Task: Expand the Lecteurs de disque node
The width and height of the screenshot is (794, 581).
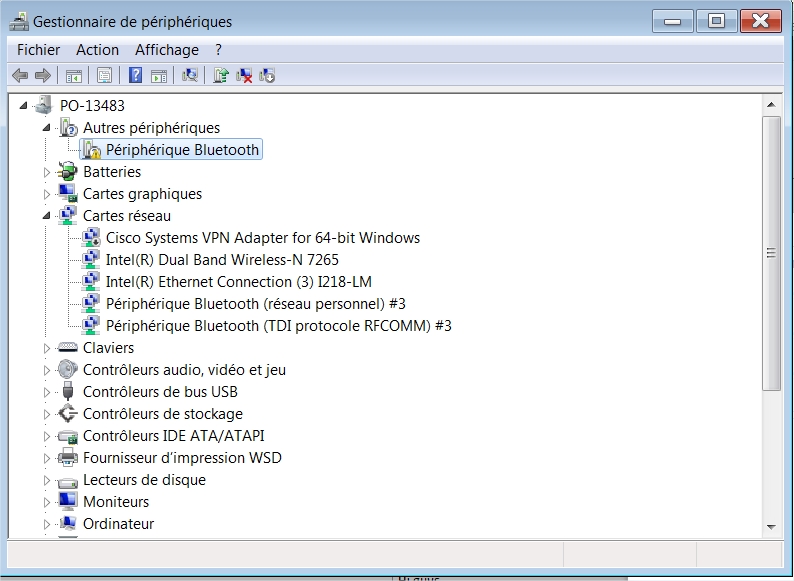Action: (47, 480)
